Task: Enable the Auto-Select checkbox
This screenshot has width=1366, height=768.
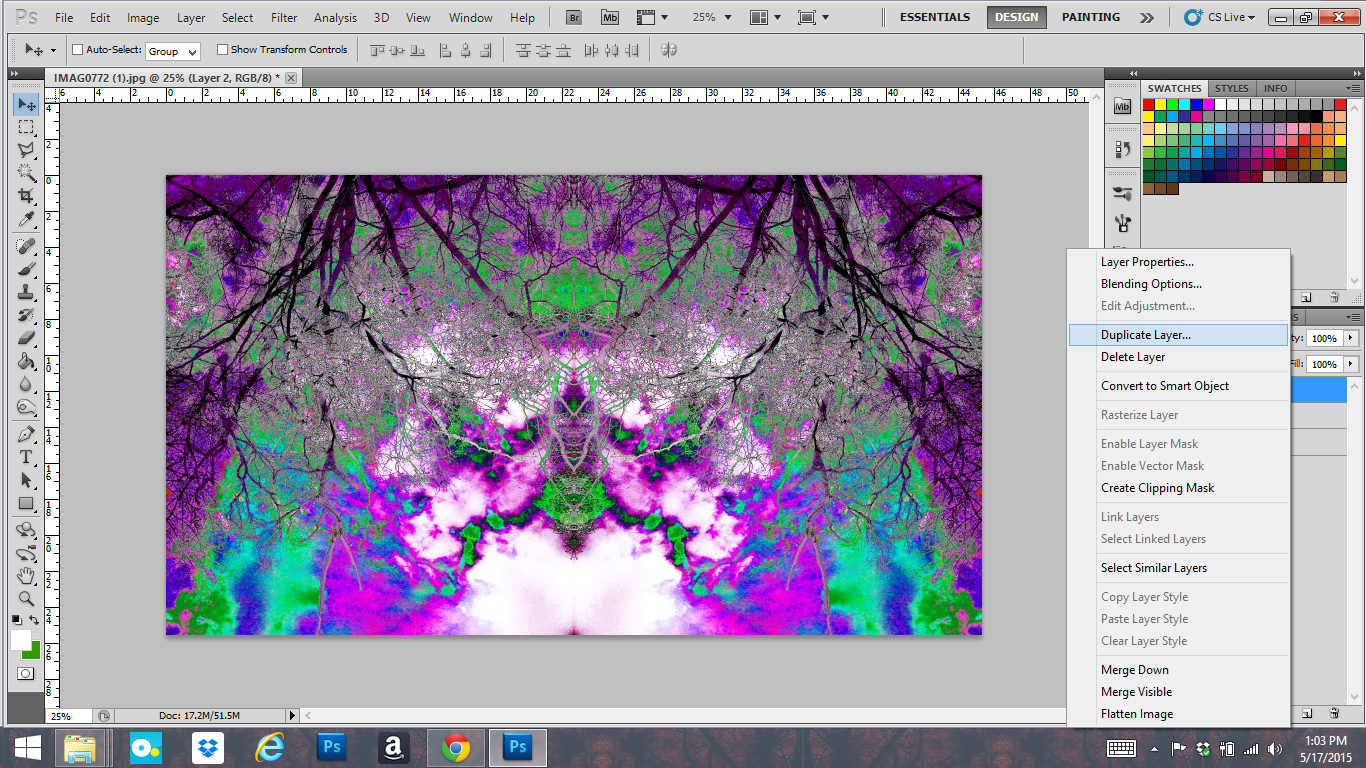Action: click(x=78, y=50)
